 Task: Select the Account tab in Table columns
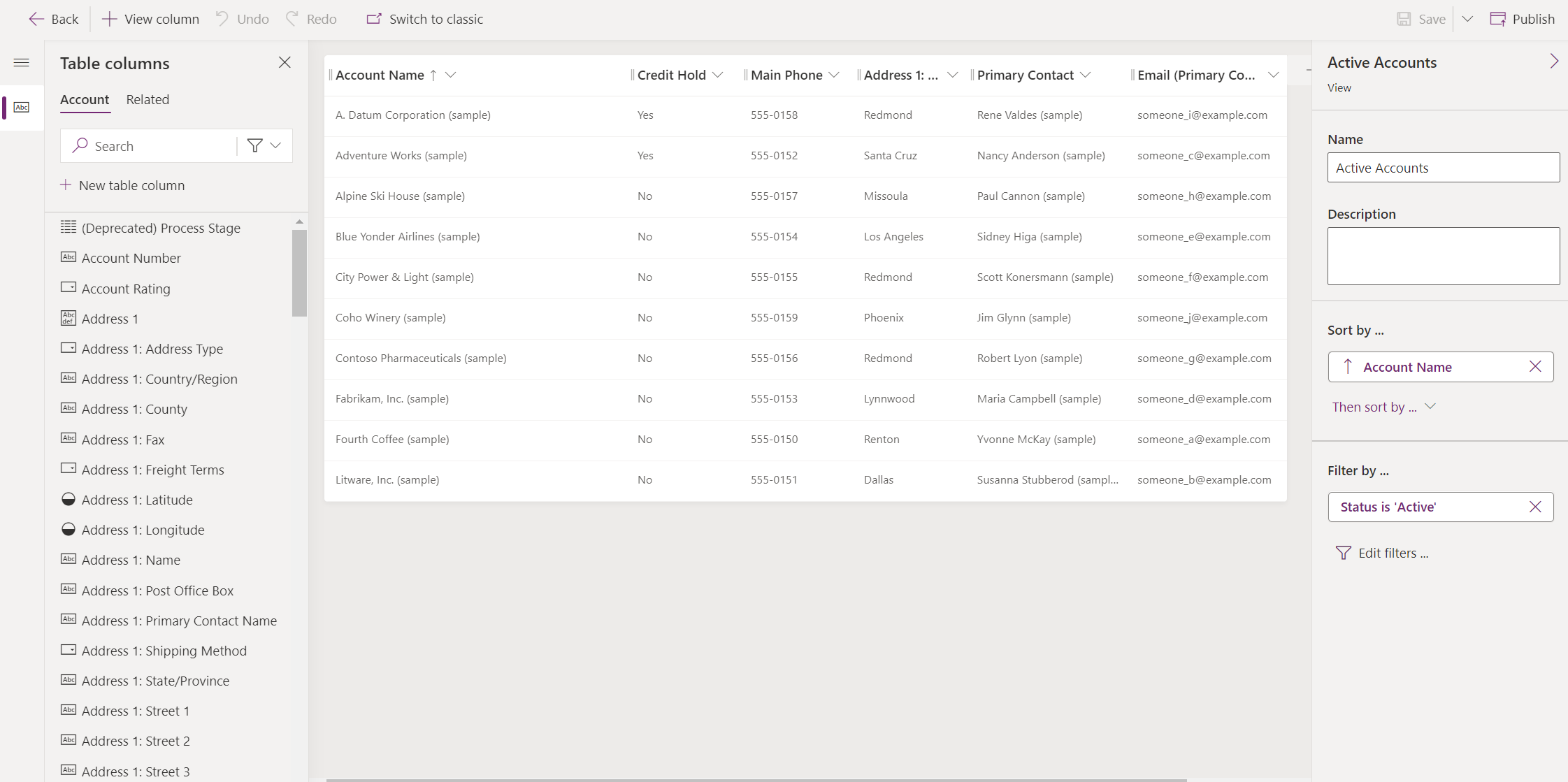(x=85, y=99)
